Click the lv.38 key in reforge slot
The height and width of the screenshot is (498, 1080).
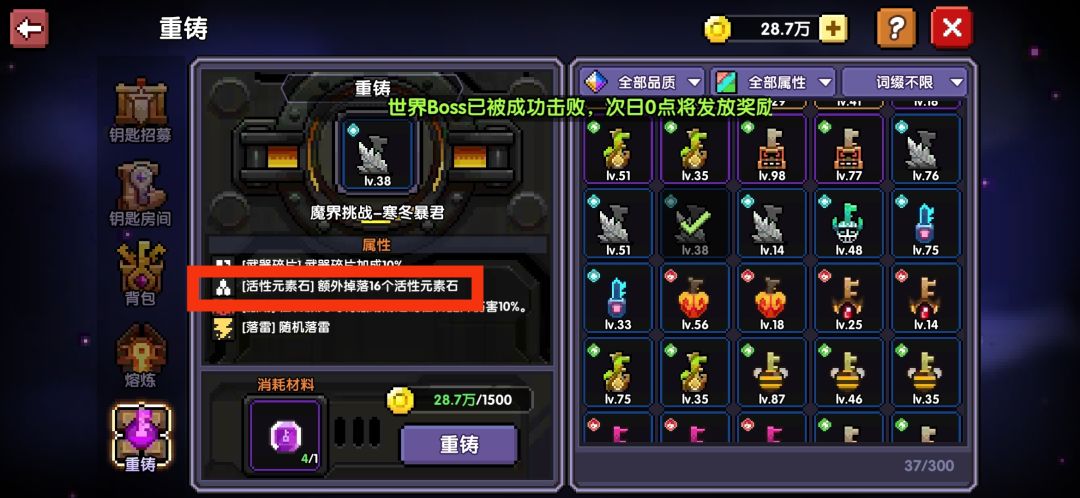[x=376, y=155]
